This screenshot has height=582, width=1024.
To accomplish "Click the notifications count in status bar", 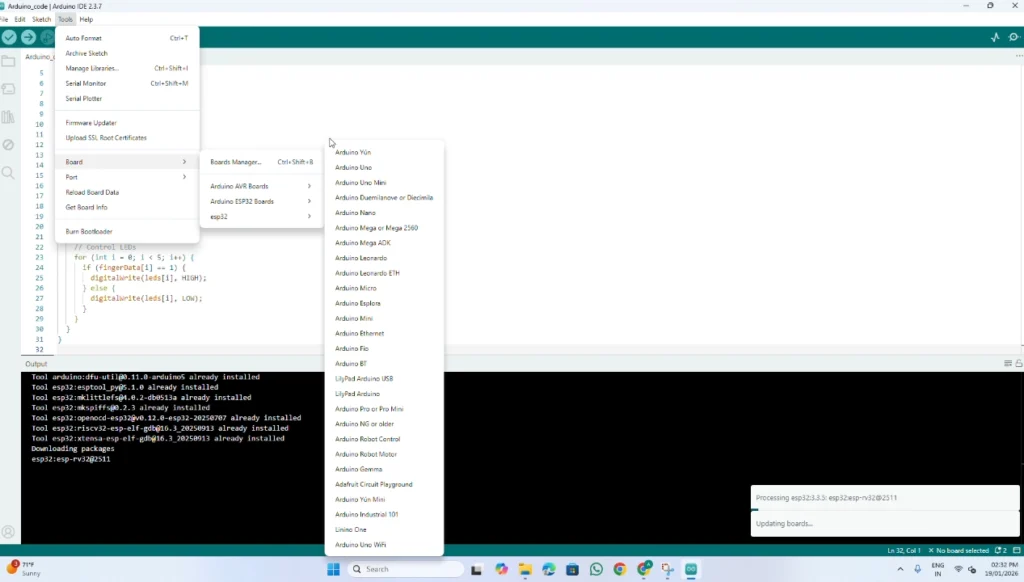I will [x=1001, y=551].
